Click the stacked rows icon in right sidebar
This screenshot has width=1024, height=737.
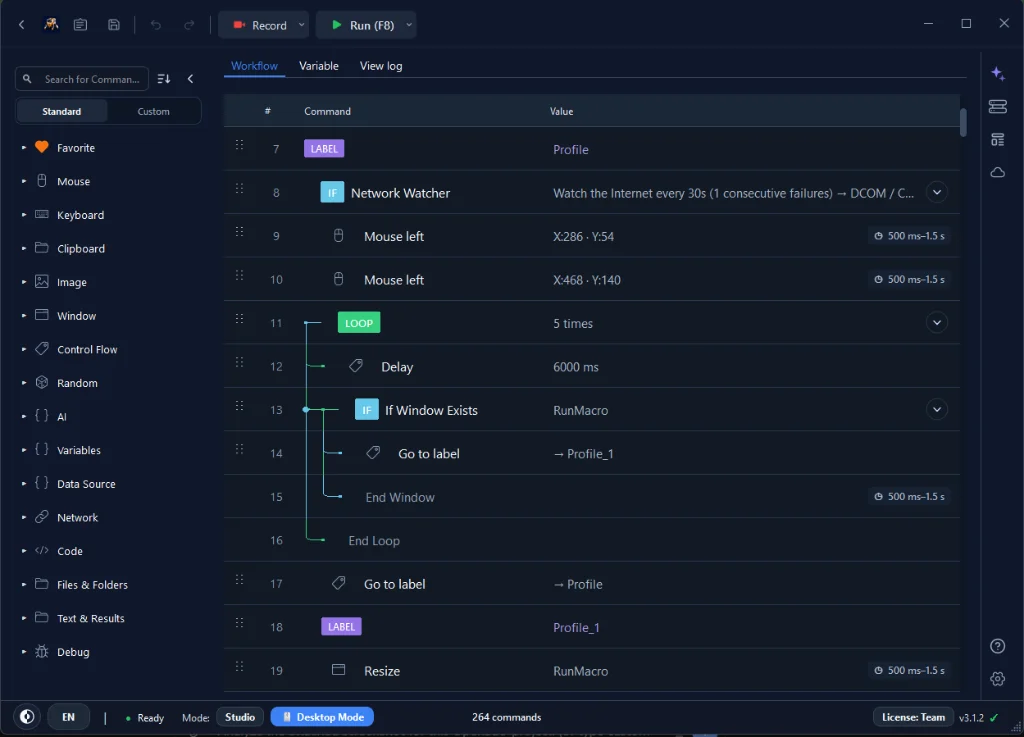[x=997, y=106]
